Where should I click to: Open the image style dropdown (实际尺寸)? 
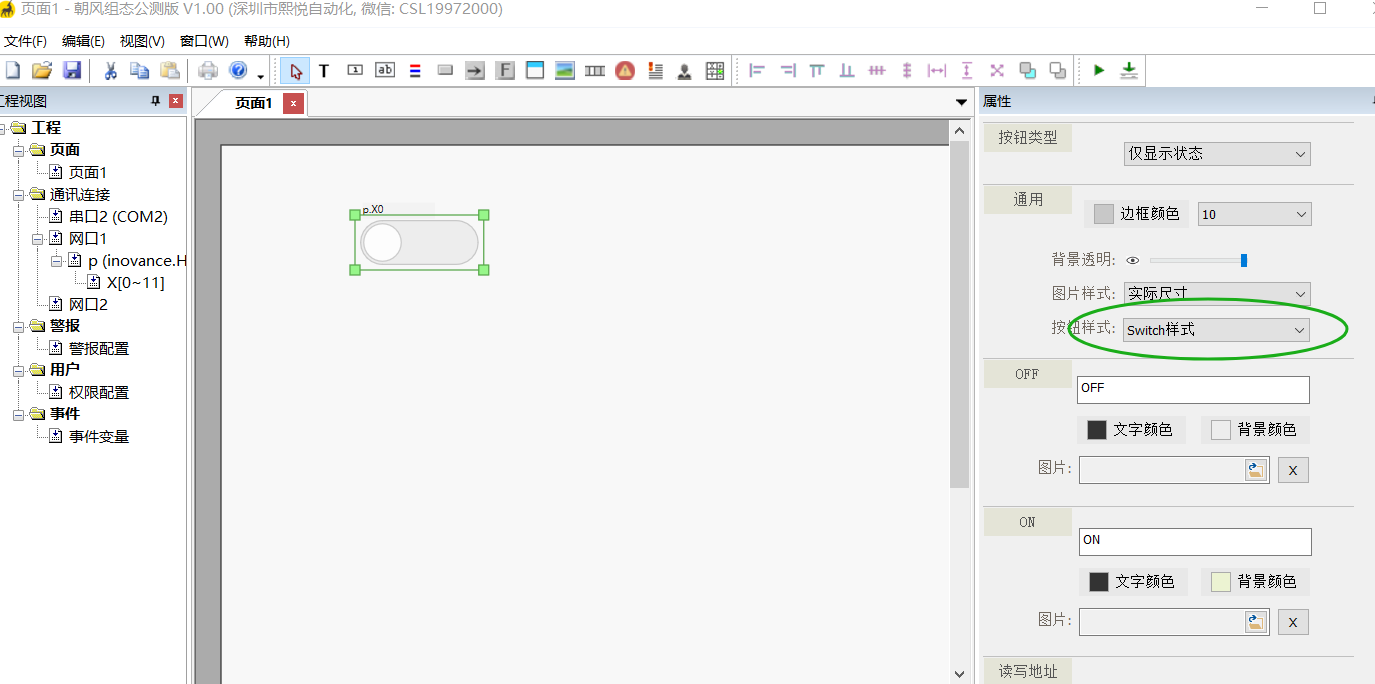coord(1217,294)
